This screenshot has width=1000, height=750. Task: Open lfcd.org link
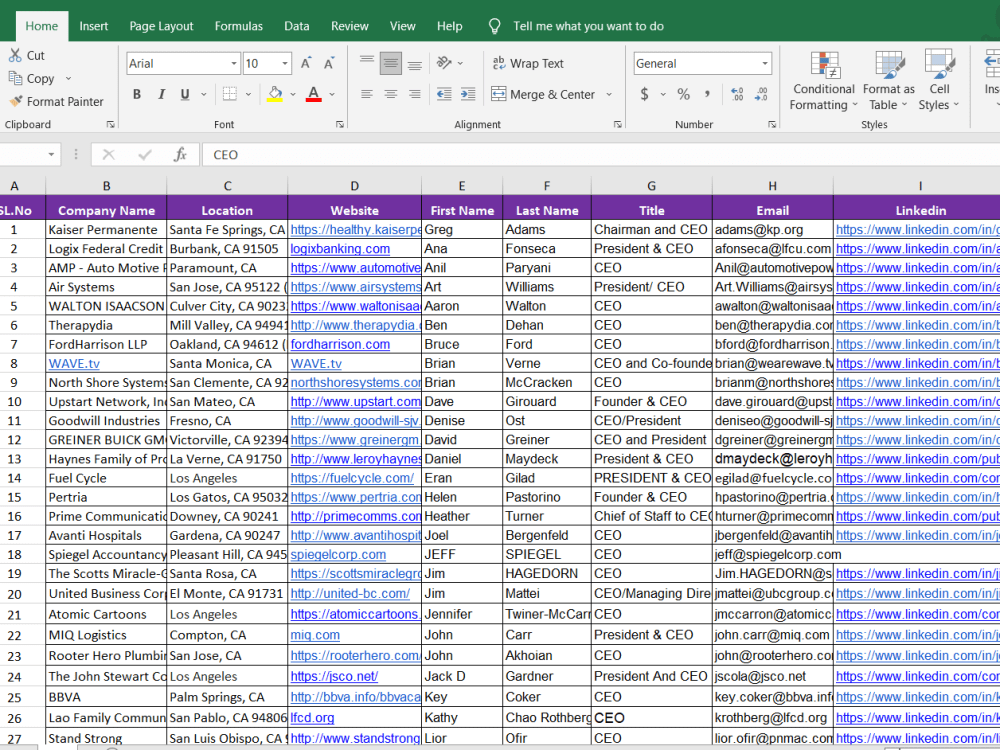(312, 718)
